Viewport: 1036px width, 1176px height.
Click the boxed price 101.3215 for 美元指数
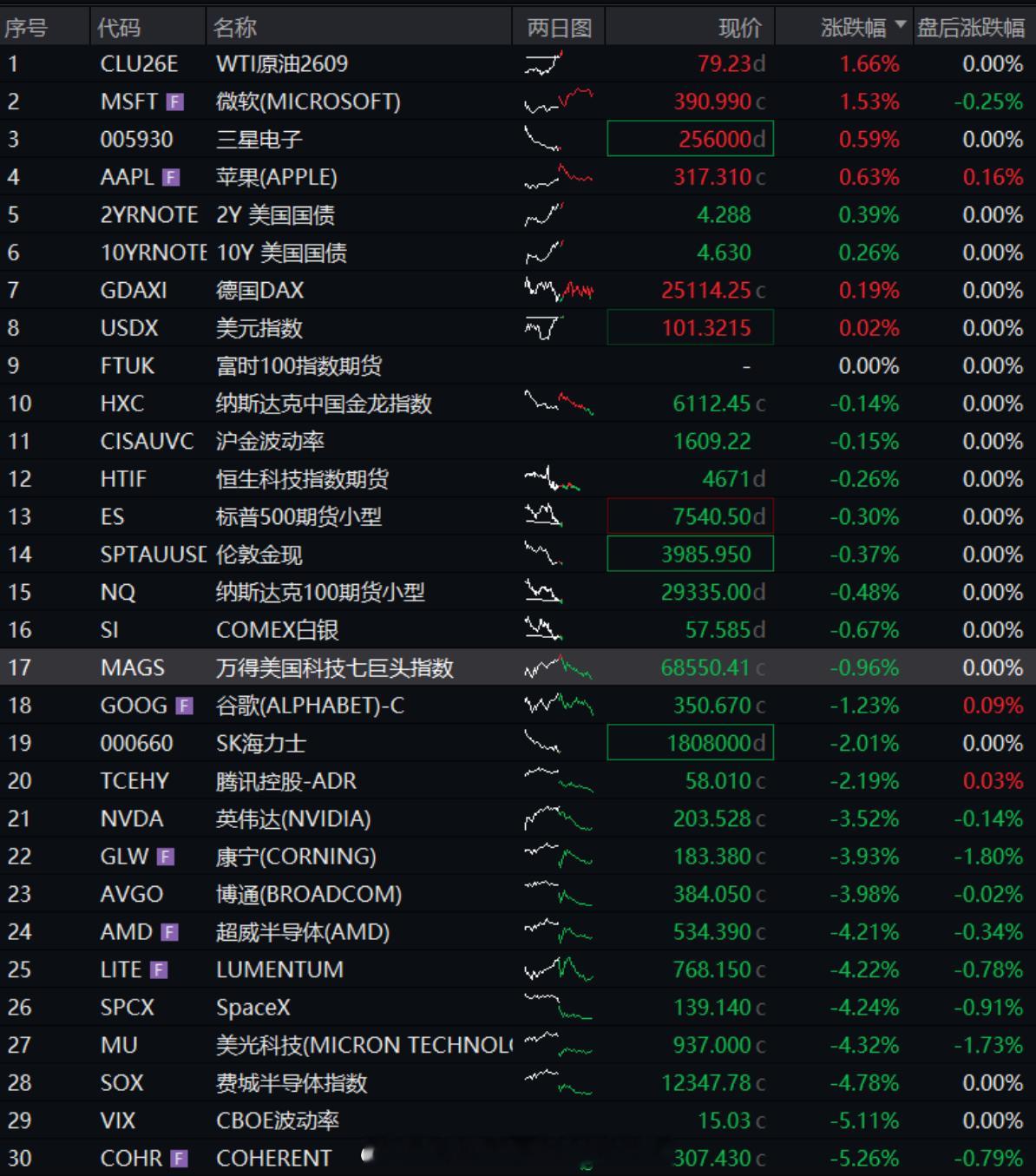pyautogui.click(x=690, y=328)
